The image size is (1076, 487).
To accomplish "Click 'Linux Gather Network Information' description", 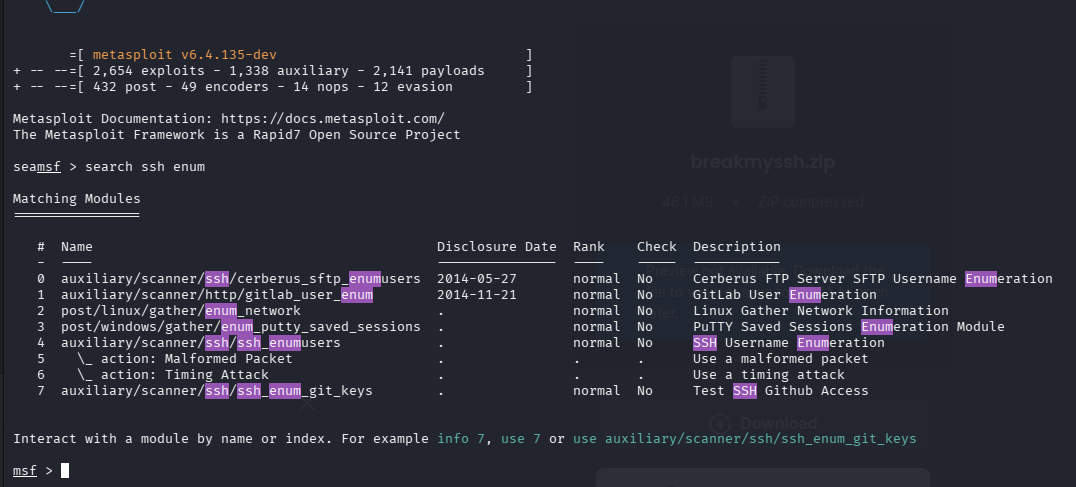I will click(821, 311).
